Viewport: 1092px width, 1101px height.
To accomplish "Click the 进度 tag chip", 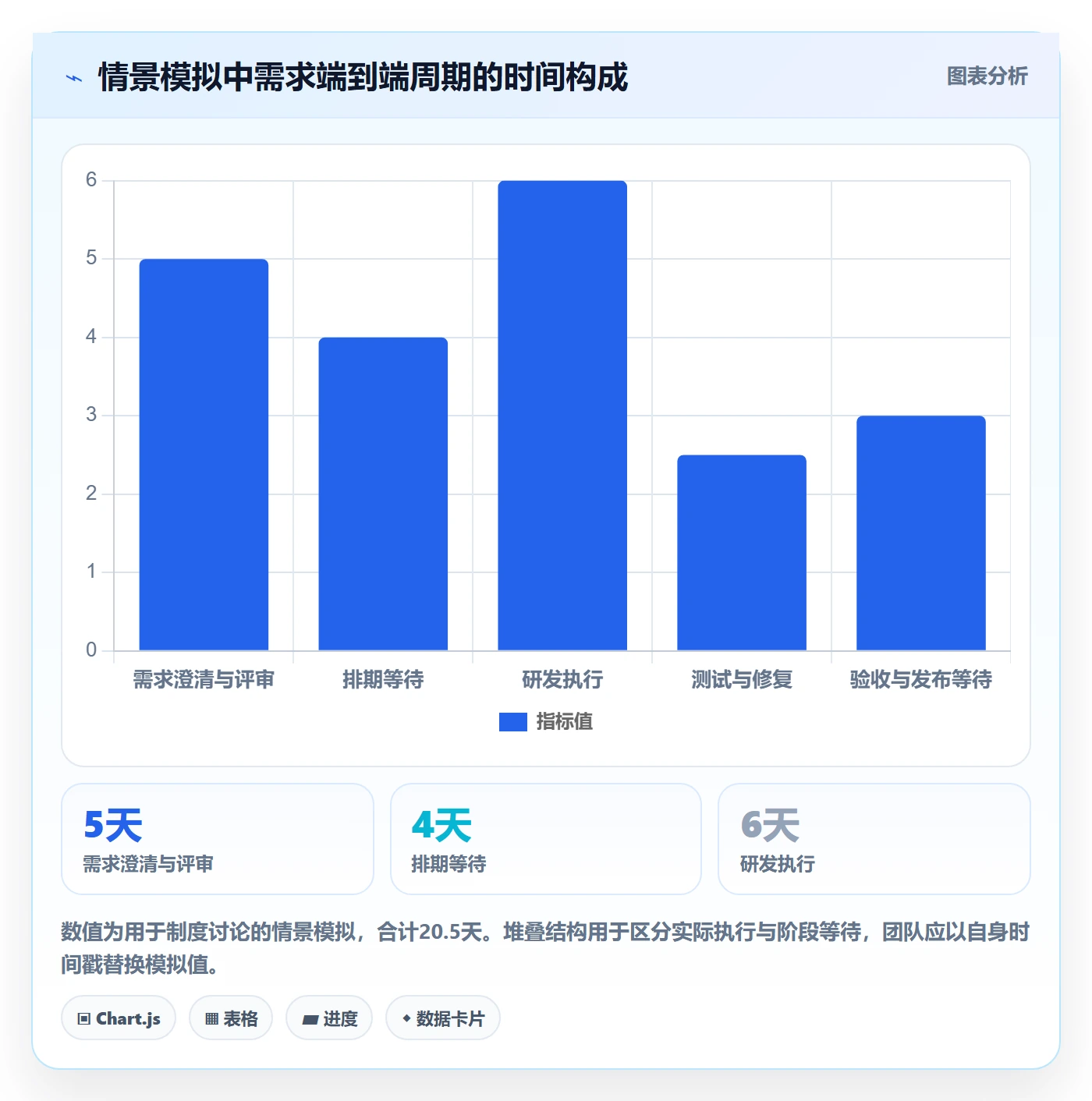I will [329, 1018].
